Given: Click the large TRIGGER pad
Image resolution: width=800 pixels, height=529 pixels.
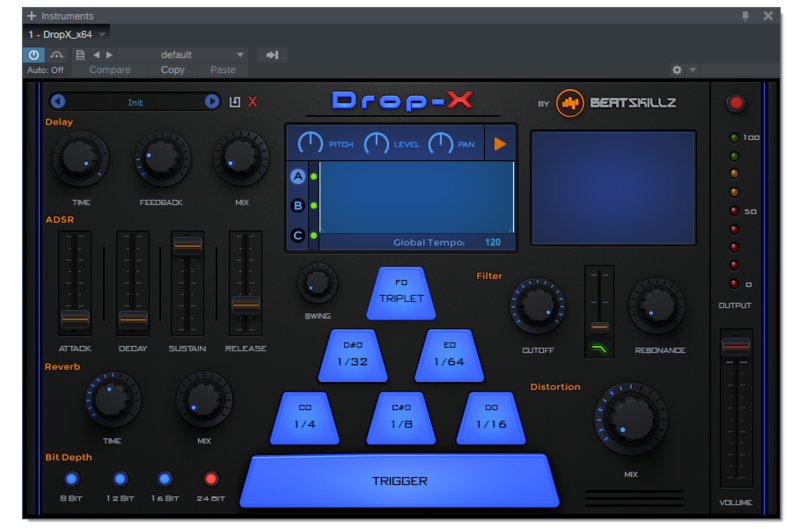Looking at the screenshot, I should [x=399, y=481].
